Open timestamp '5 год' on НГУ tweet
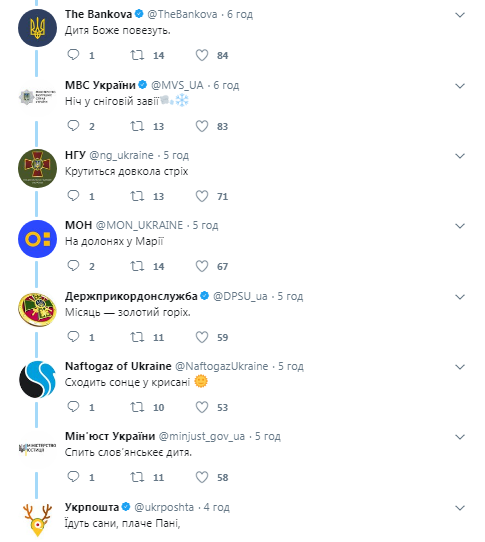Screen dimensions: 485x542 click(x=176, y=155)
